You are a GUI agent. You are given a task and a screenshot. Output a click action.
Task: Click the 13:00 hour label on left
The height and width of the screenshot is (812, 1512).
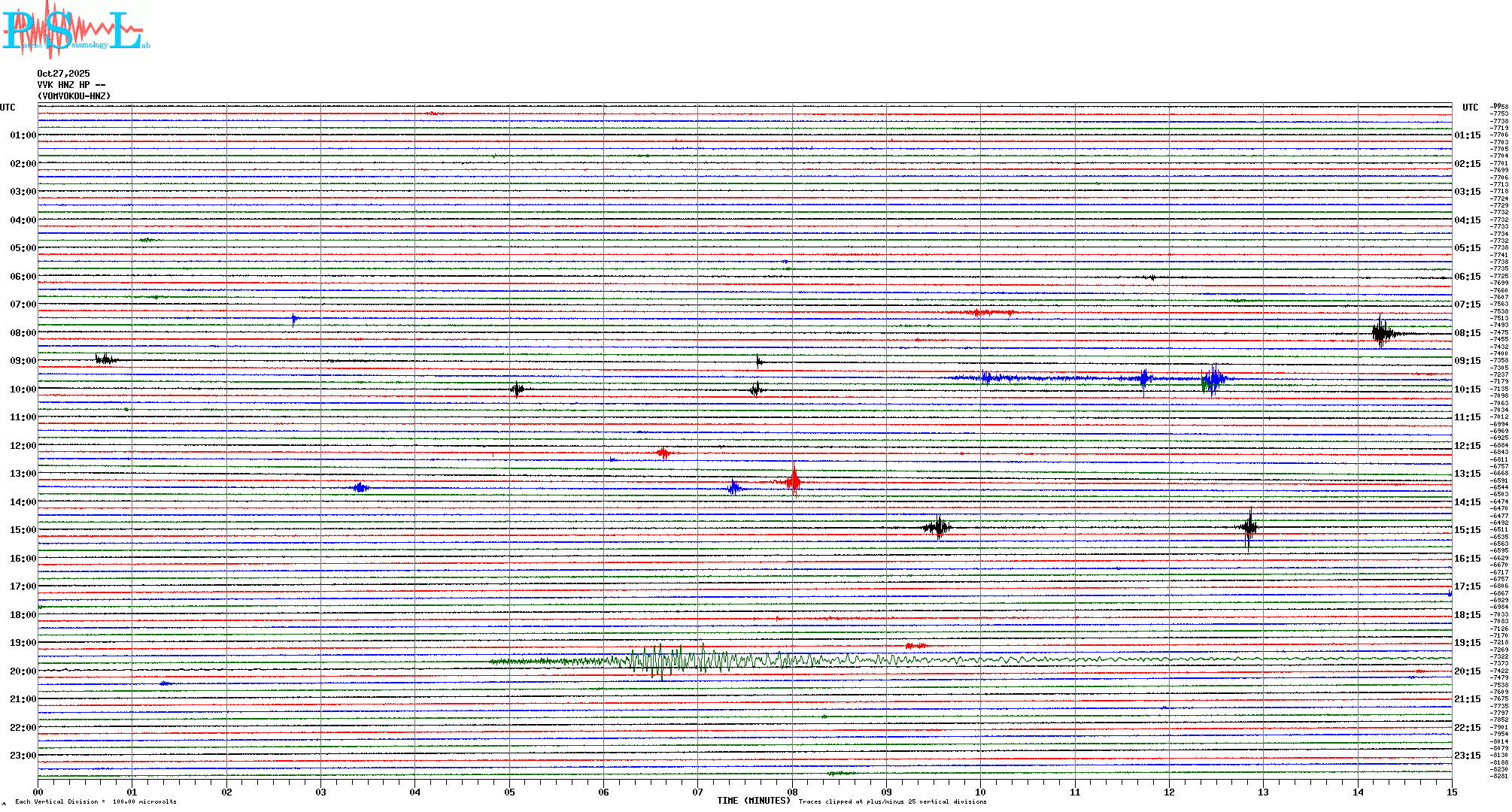coord(23,474)
